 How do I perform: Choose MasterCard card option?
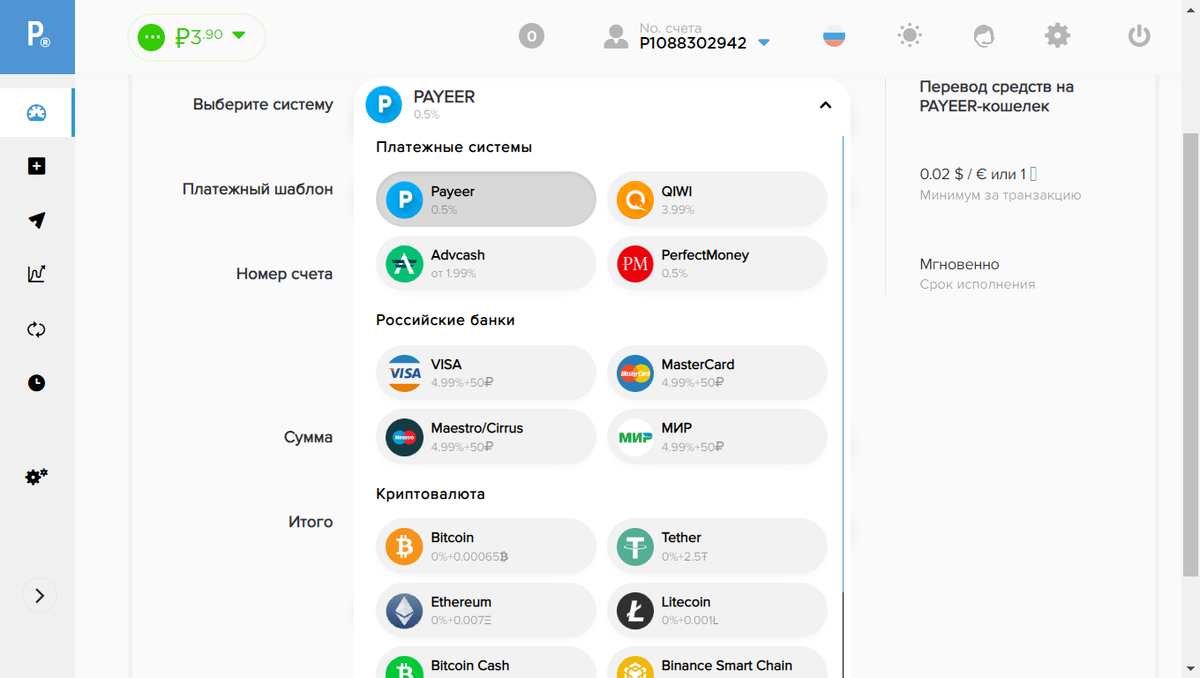[x=717, y=373]
